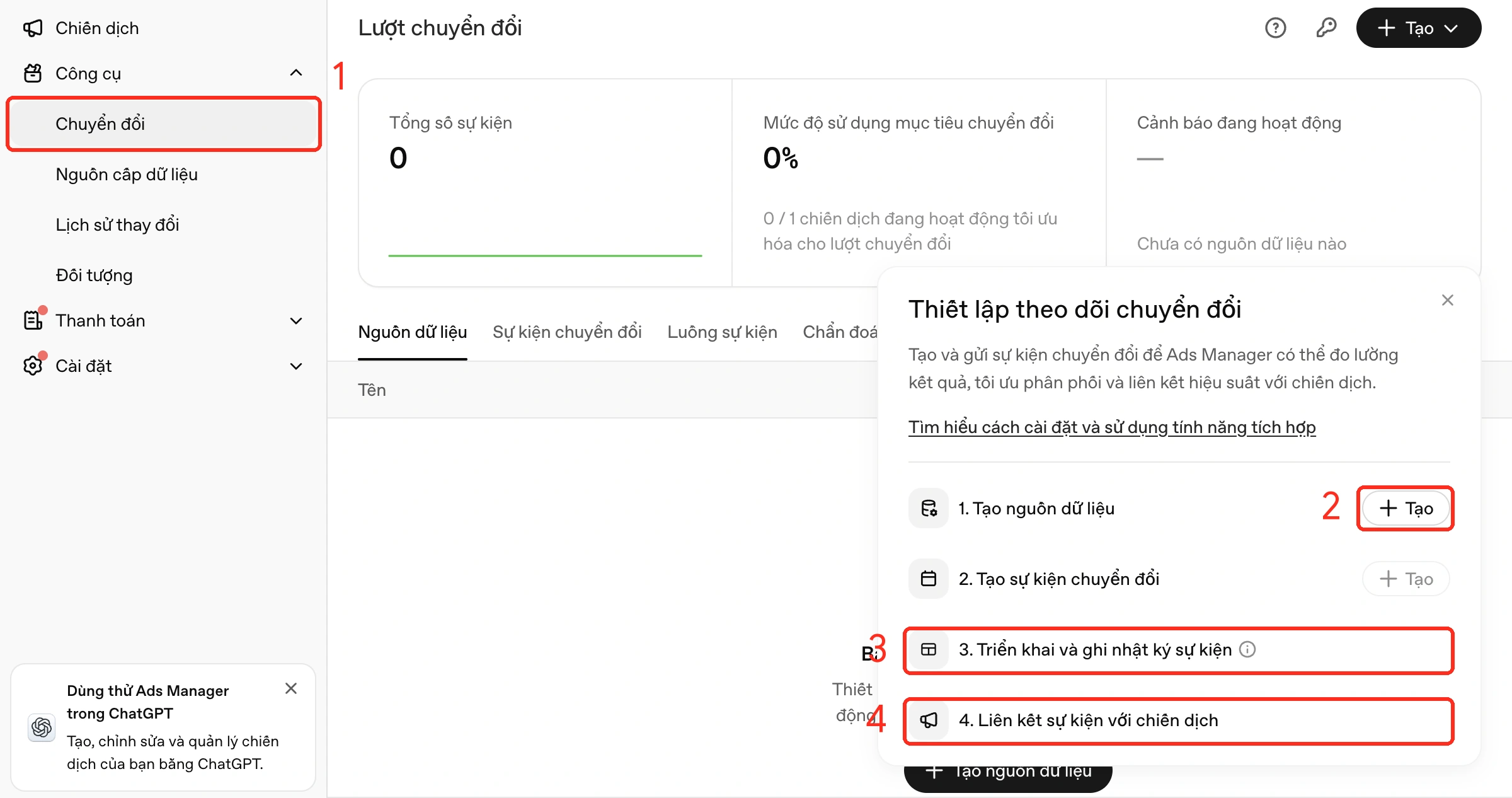Click the Cài đặt gear icon

tap(33, 366)
